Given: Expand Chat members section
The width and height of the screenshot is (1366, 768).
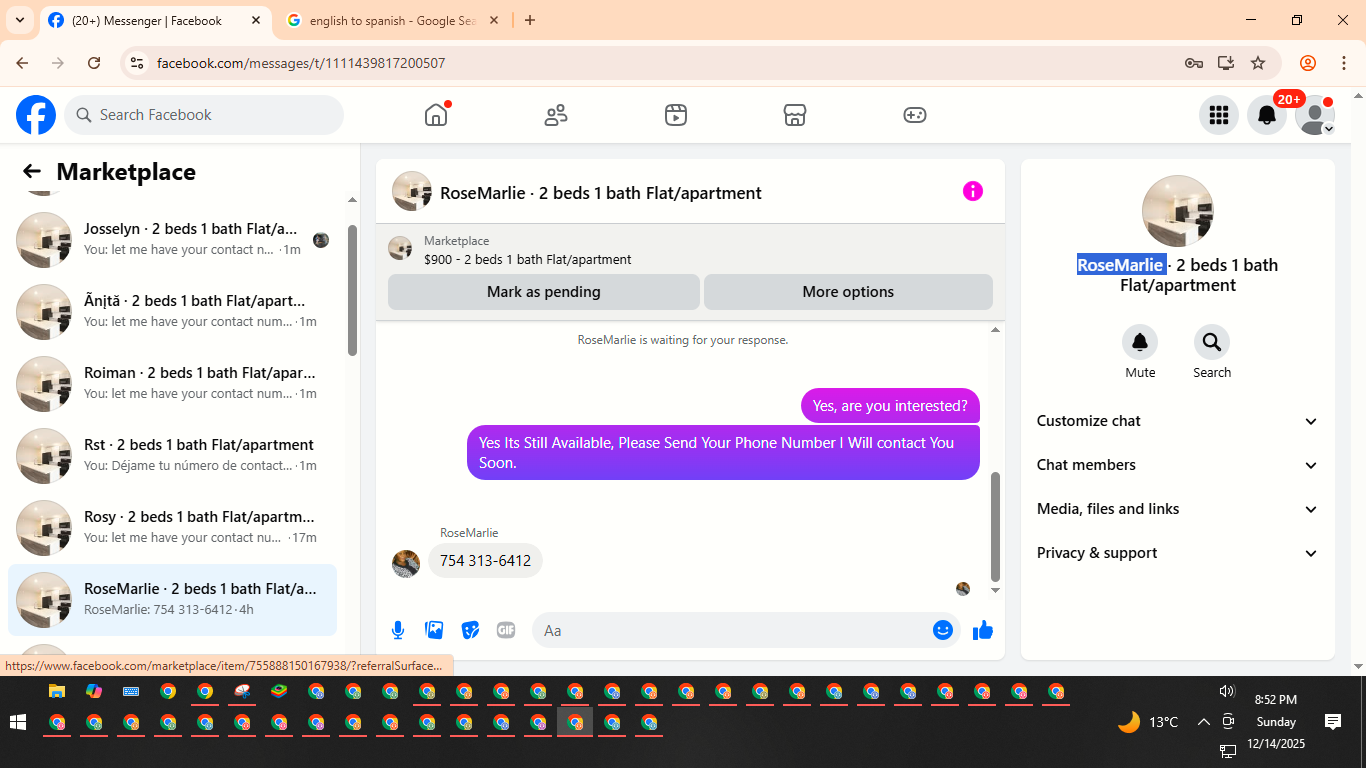Looking at the screenshot, I should [1178, 465].
